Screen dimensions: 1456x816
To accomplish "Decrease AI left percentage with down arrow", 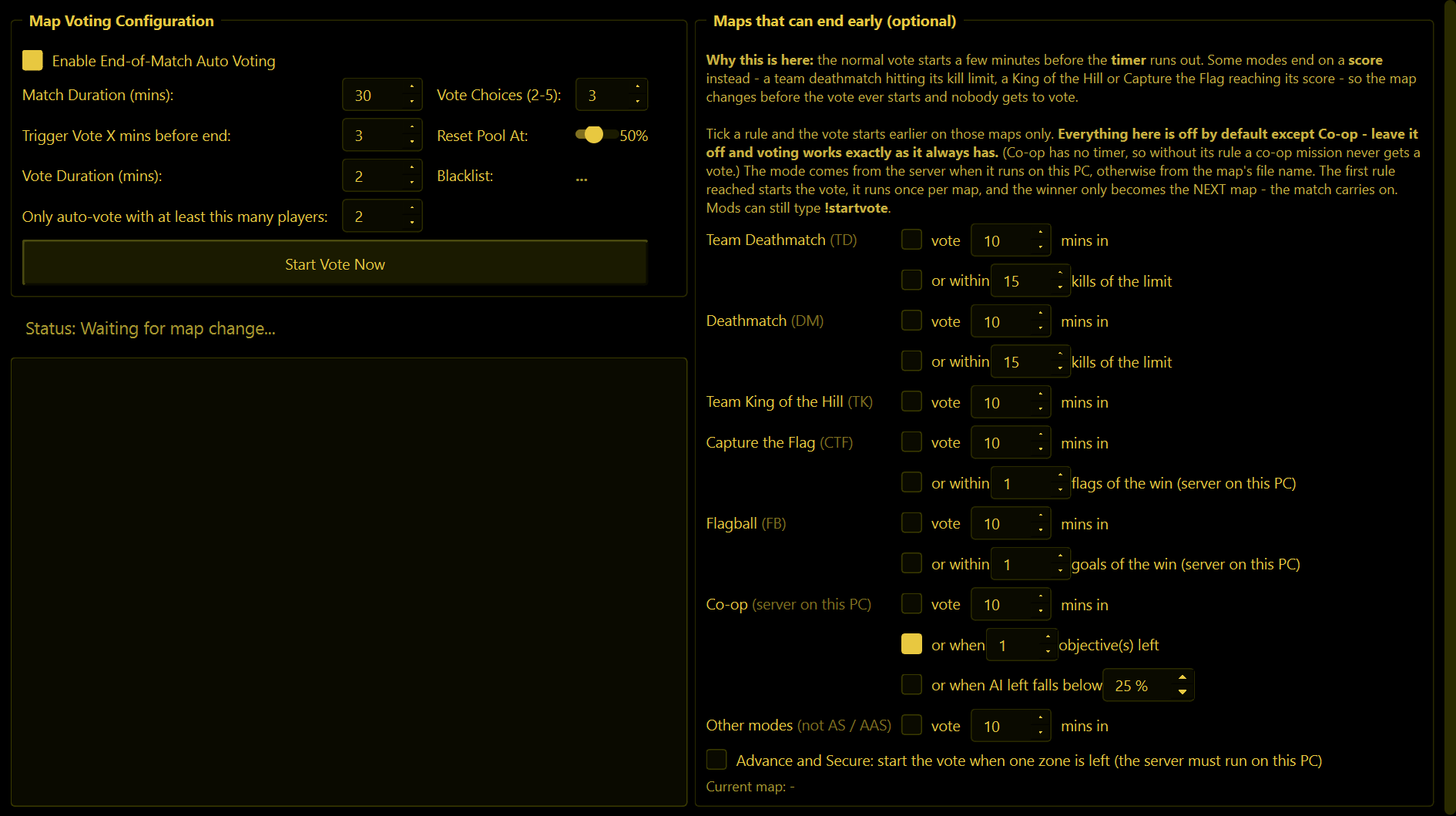I will 1183,693.
